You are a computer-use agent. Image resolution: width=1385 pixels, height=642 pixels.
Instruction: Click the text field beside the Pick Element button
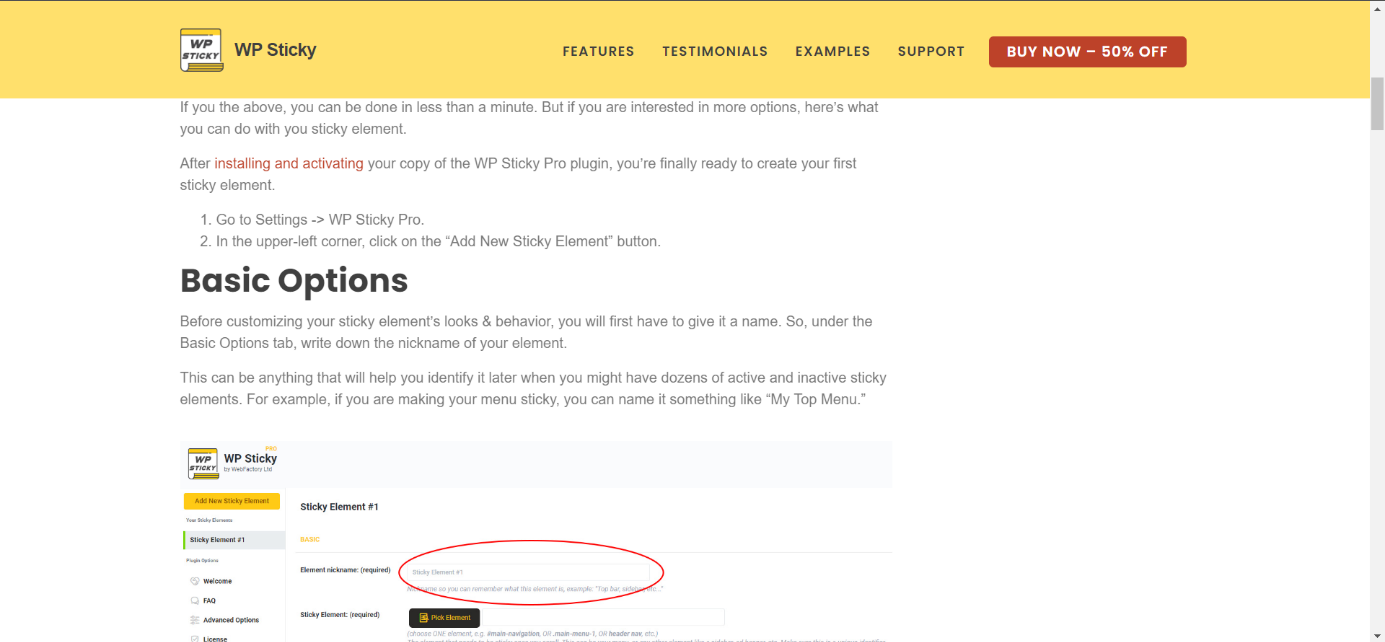[x=602, y=618]
